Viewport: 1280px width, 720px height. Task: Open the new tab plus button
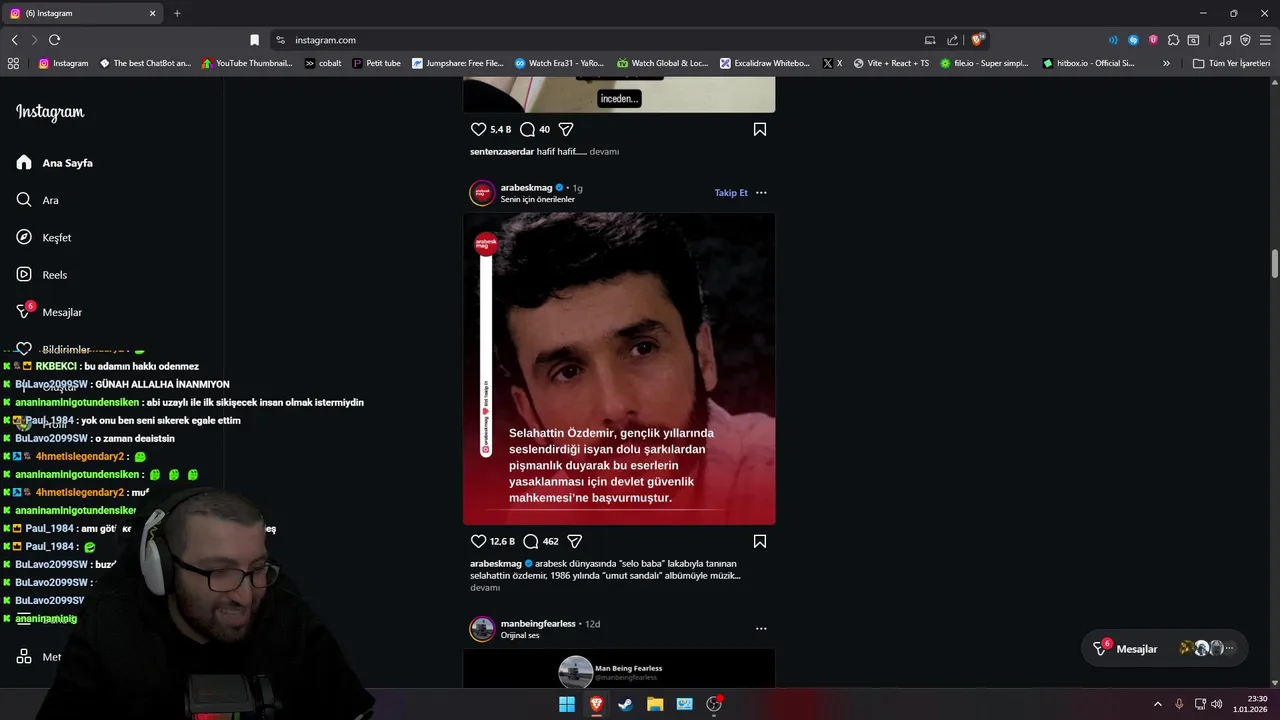point(177,13)
